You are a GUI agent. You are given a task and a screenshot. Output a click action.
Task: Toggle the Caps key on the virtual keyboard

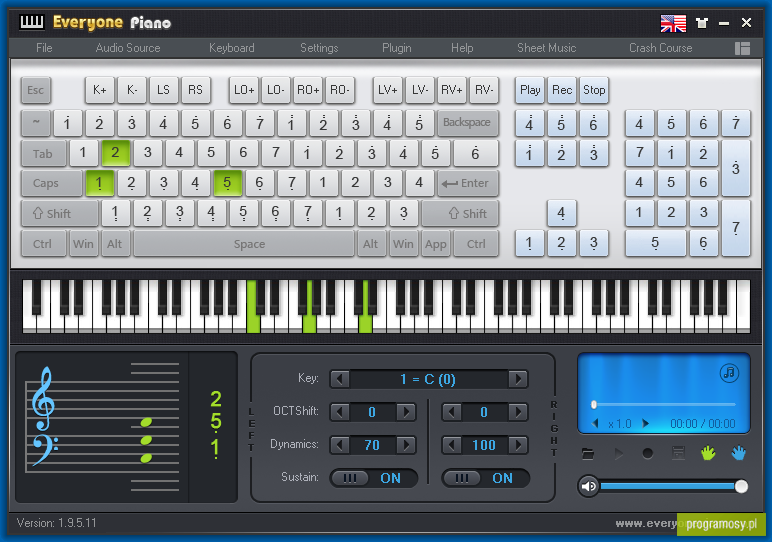52,183
